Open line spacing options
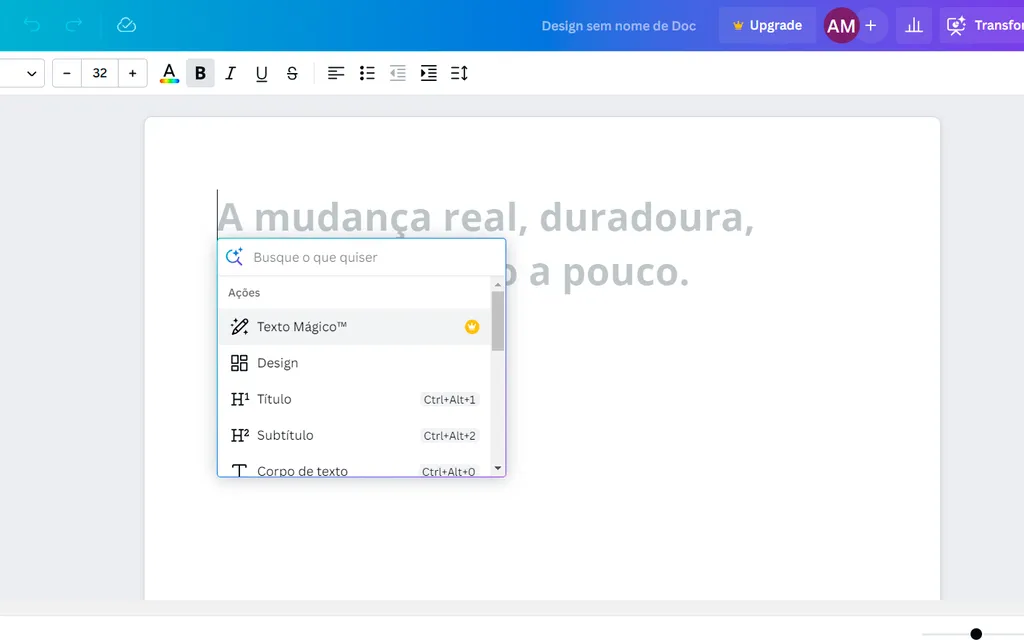Image resolution: width=1024 pixels, height=640 pixels. coord(459,72)
